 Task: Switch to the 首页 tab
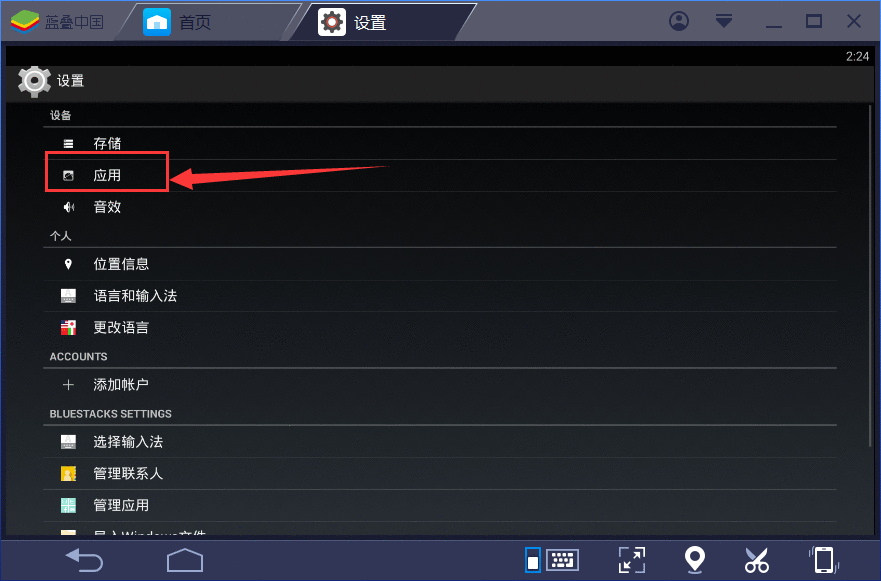(x=197, y=22)
